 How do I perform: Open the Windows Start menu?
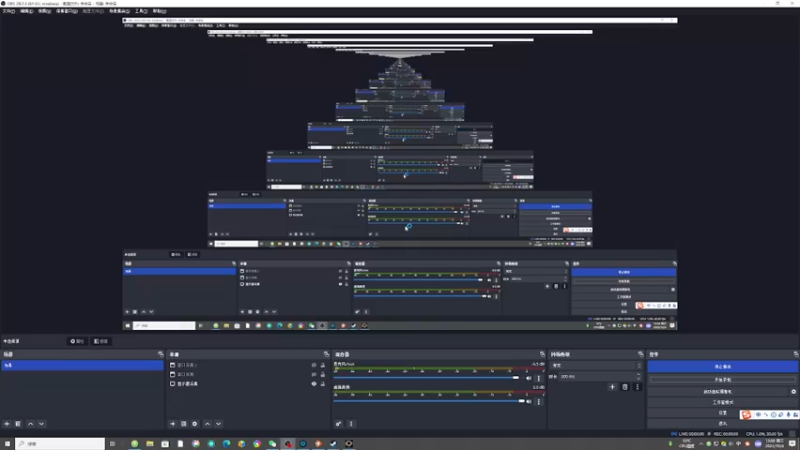[x=7, y=444]
